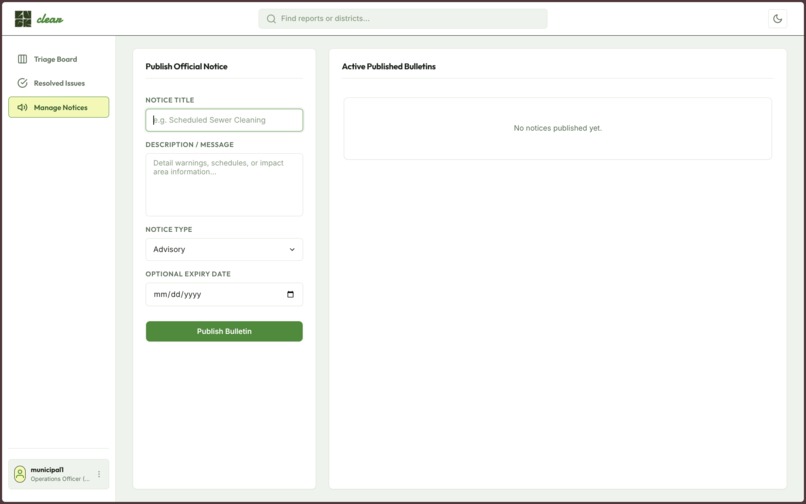
Task: Click the clean logo icon
Action: pyautogui.click(x=23, y=19)
